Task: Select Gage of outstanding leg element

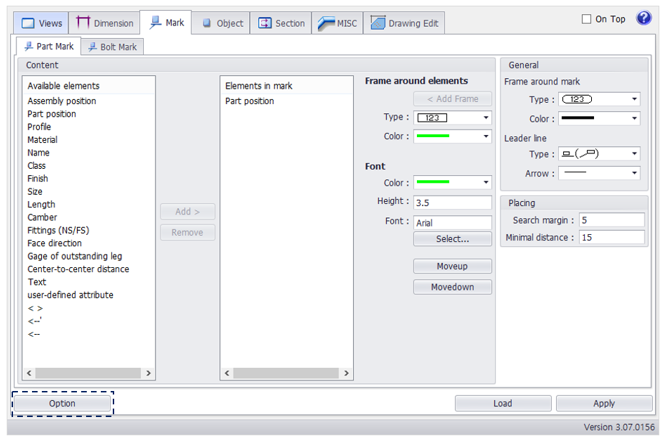Action: tap(74, 256)
